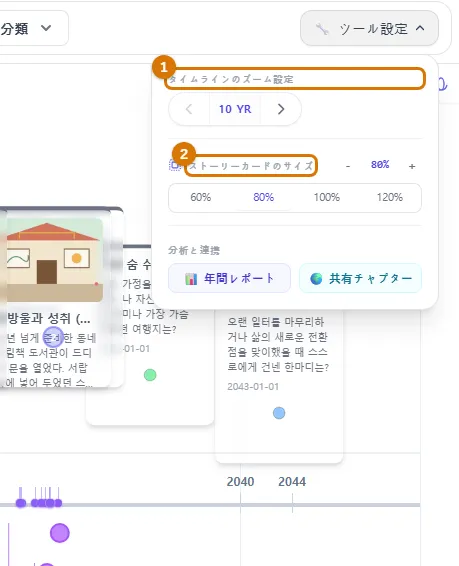Screen dimensions: 459x566
Task: Open the 年間レポート button
Action: (x=230, y=278)
